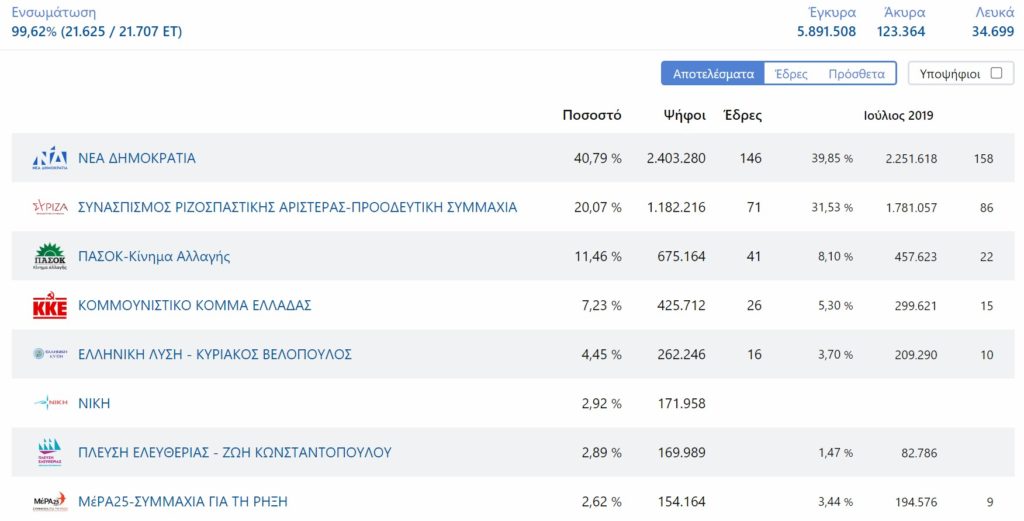Select the Αποτελέσματα tab
The image size is (1024, 521).
[x=713, y=74]
